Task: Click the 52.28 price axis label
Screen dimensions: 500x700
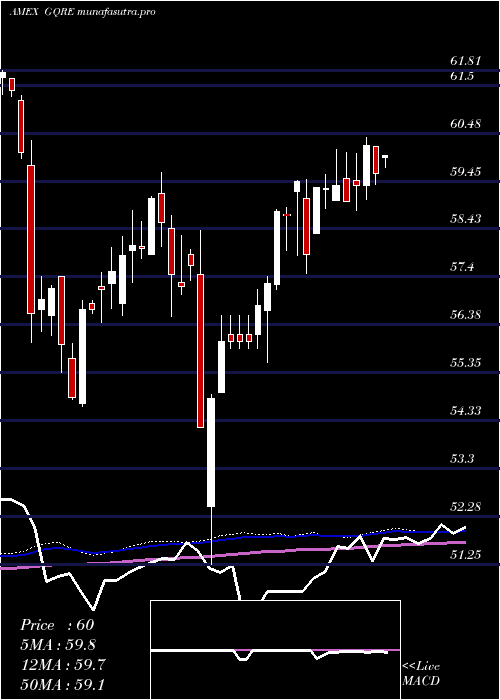Action: [x=466, y=506]
